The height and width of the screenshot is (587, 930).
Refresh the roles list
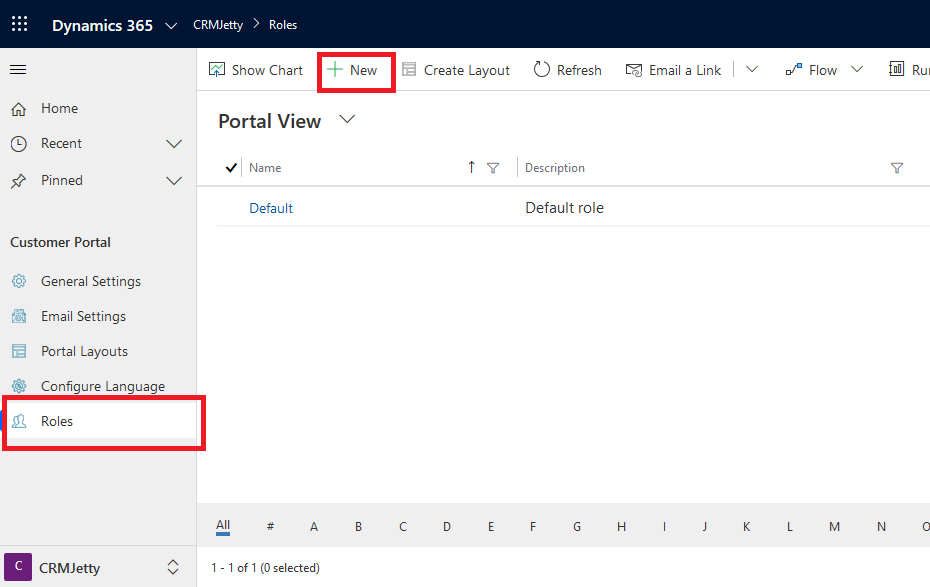click(x=567, y=70)
